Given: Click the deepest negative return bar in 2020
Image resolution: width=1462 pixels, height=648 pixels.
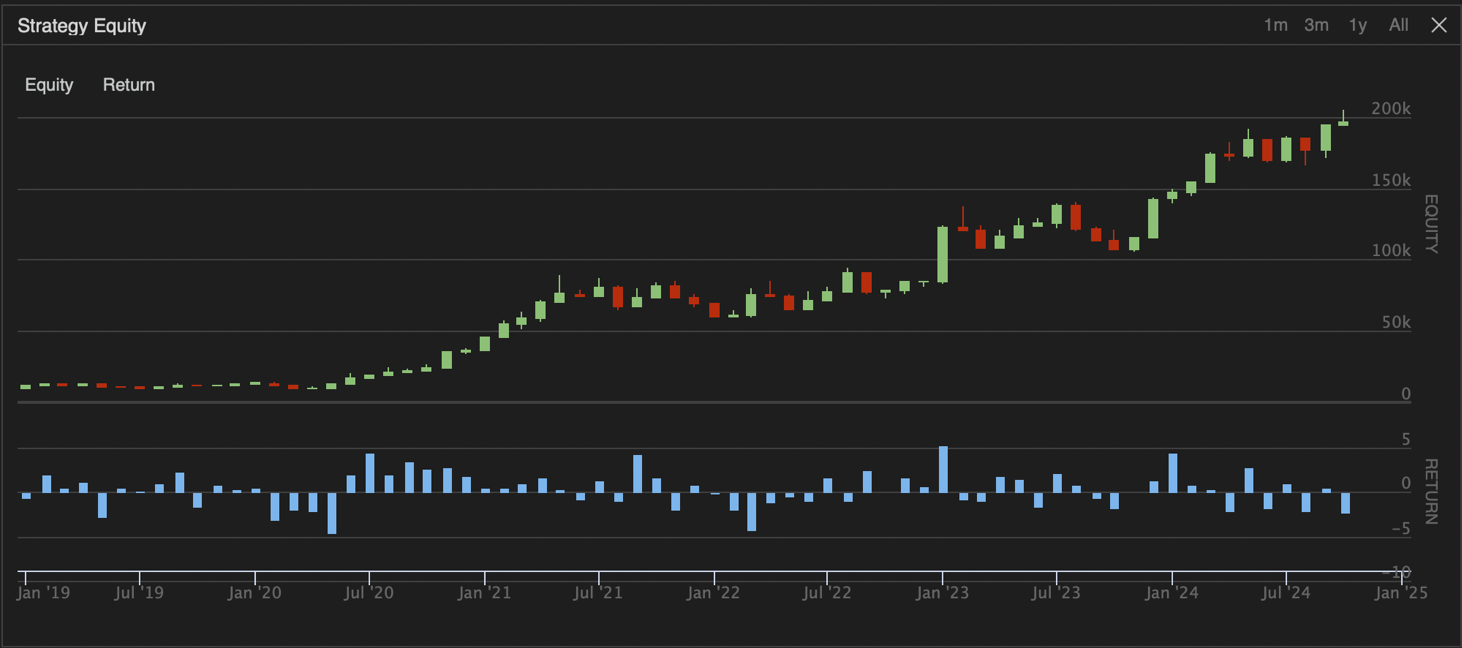Looking at the screenshot, I should click(332, 513).
